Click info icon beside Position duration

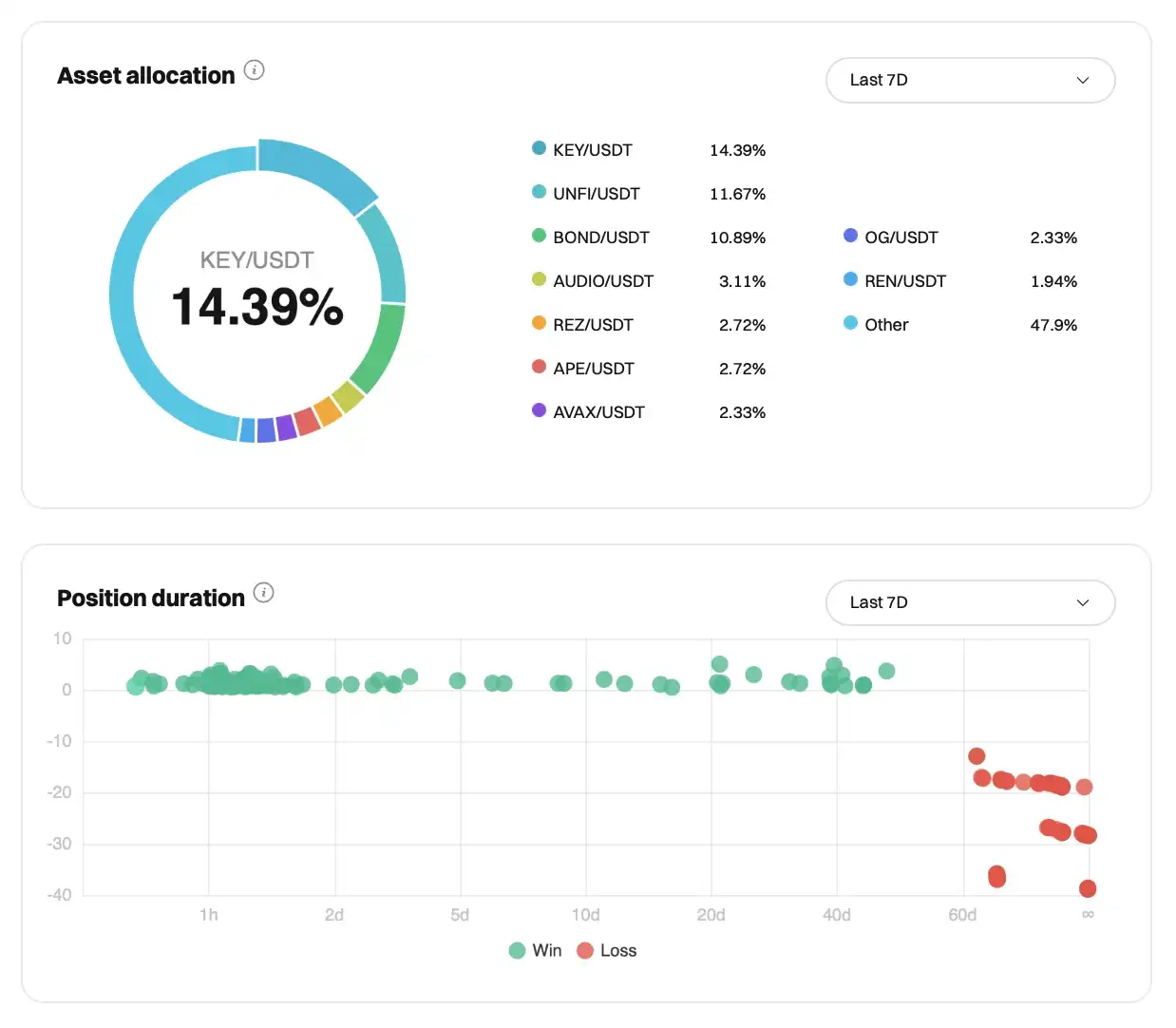[x=264, y=593]
